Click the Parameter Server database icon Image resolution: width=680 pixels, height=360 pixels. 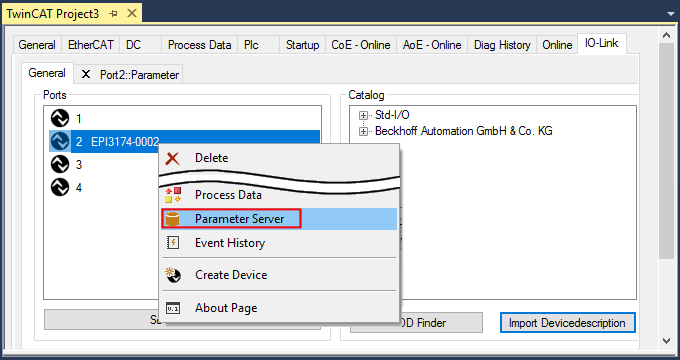coord(173,219)
